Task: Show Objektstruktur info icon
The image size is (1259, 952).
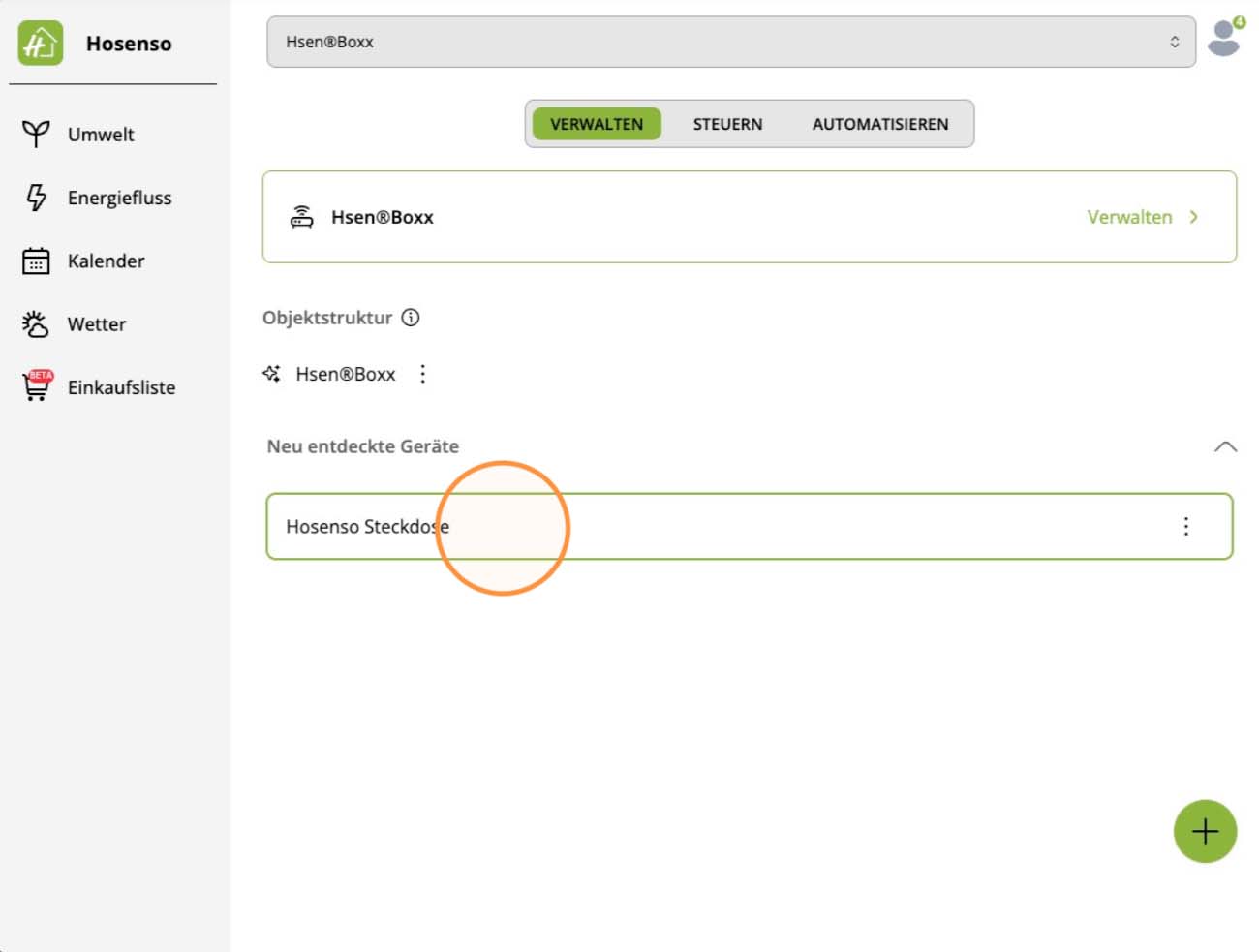Action: 411,318
